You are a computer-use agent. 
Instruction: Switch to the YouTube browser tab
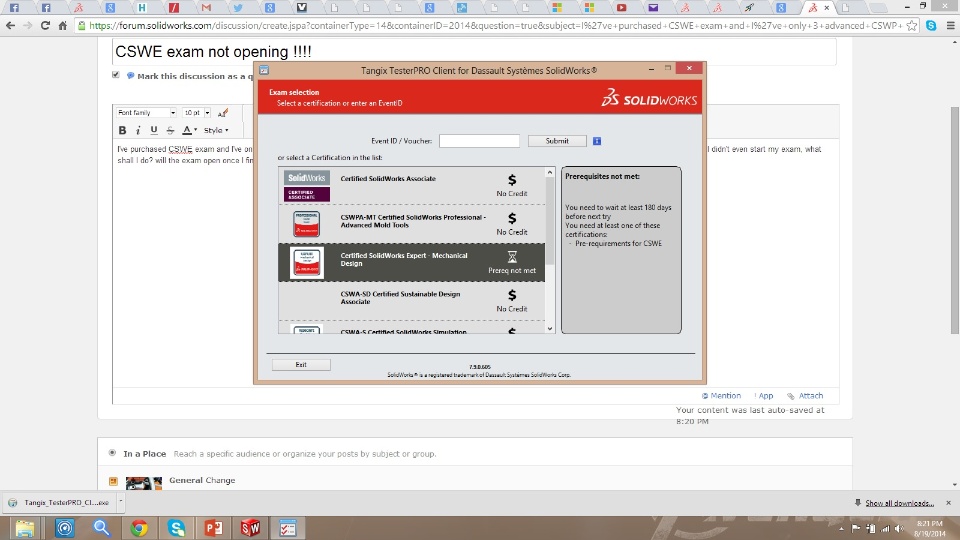pos(621,8)
